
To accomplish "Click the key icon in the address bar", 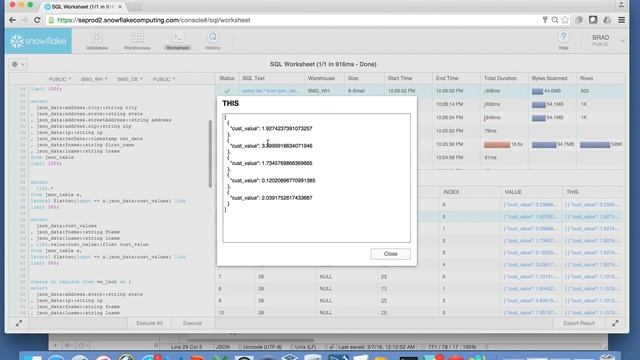I will pyautogui.click(x=545, y=20).
